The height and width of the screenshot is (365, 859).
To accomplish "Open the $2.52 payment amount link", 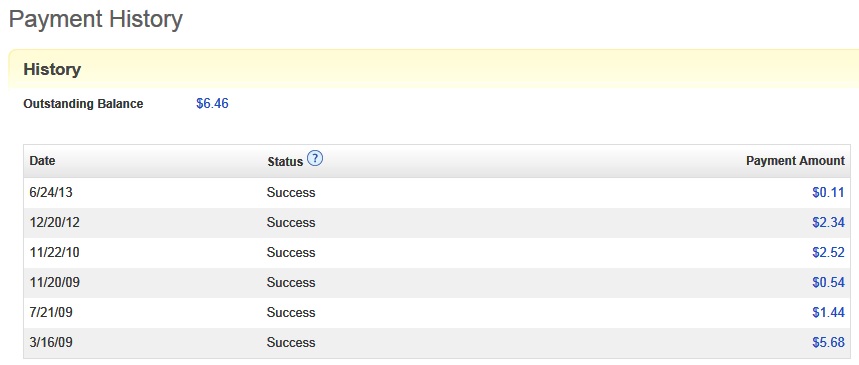I will [x=828, y=253].
